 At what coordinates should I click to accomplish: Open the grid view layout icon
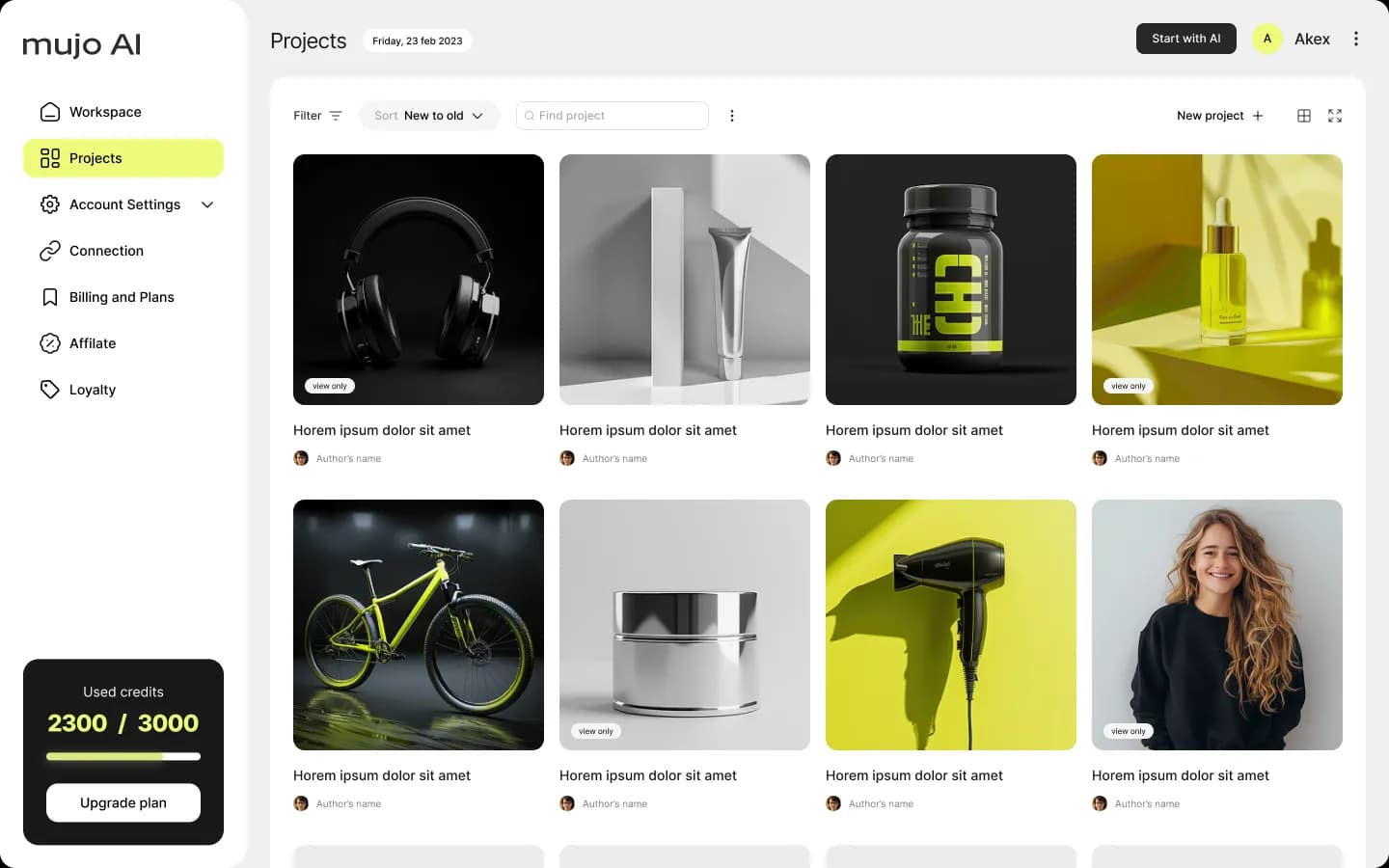[1304, 116]
